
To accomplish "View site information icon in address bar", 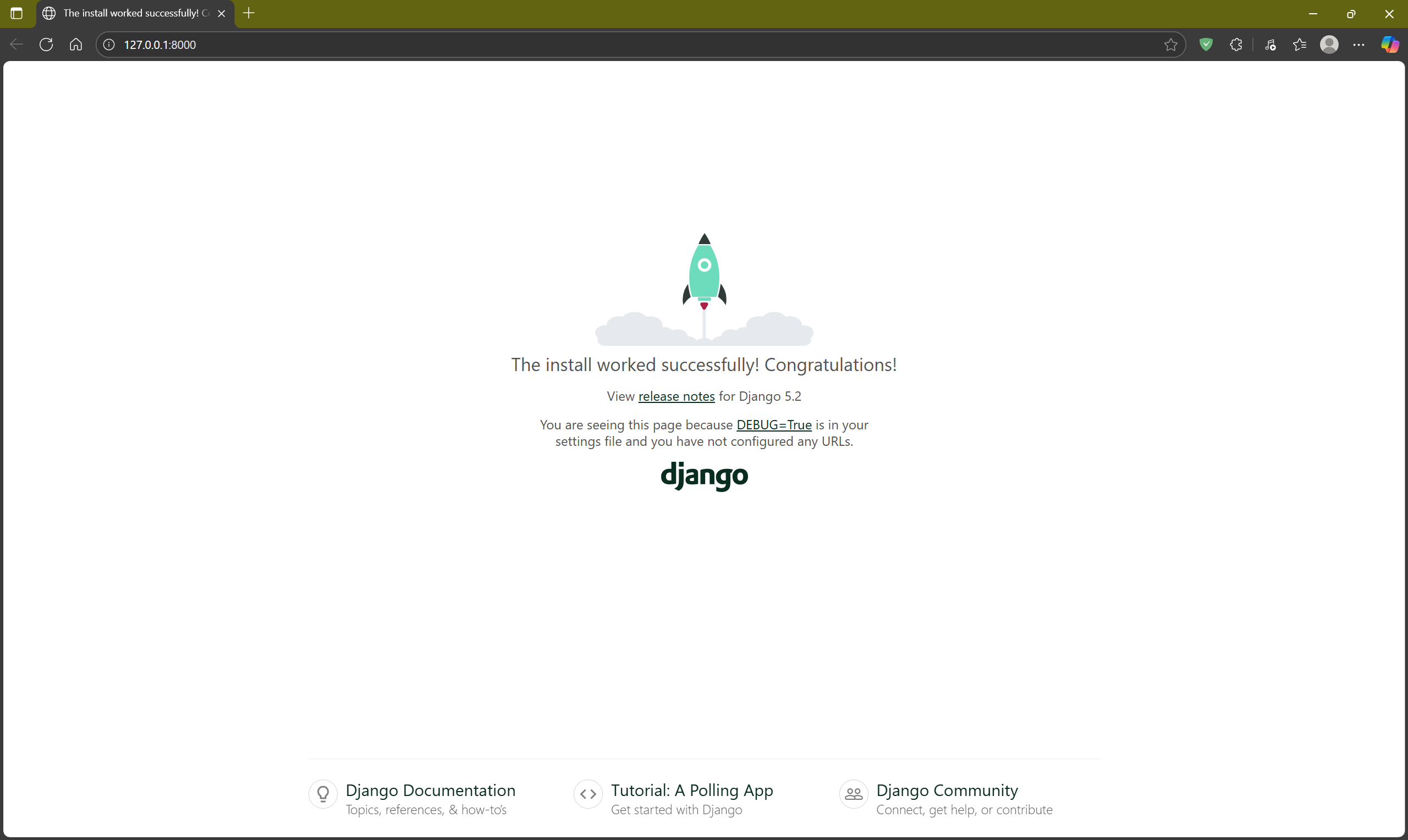I will pyautogui.click(x=109, y=45).
